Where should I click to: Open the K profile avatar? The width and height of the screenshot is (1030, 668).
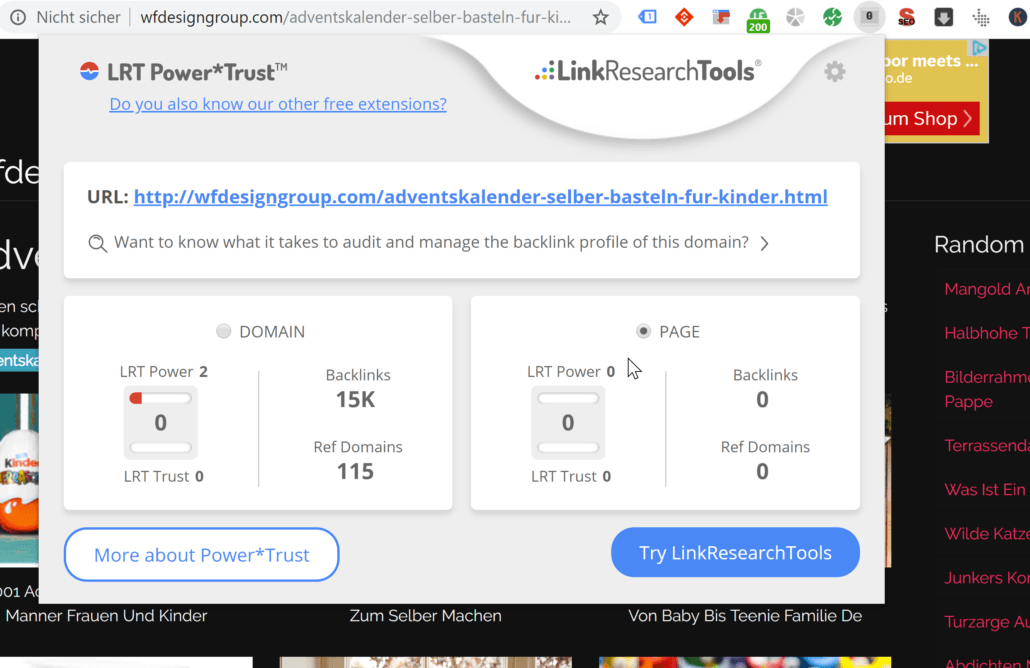pos(1018,17)
